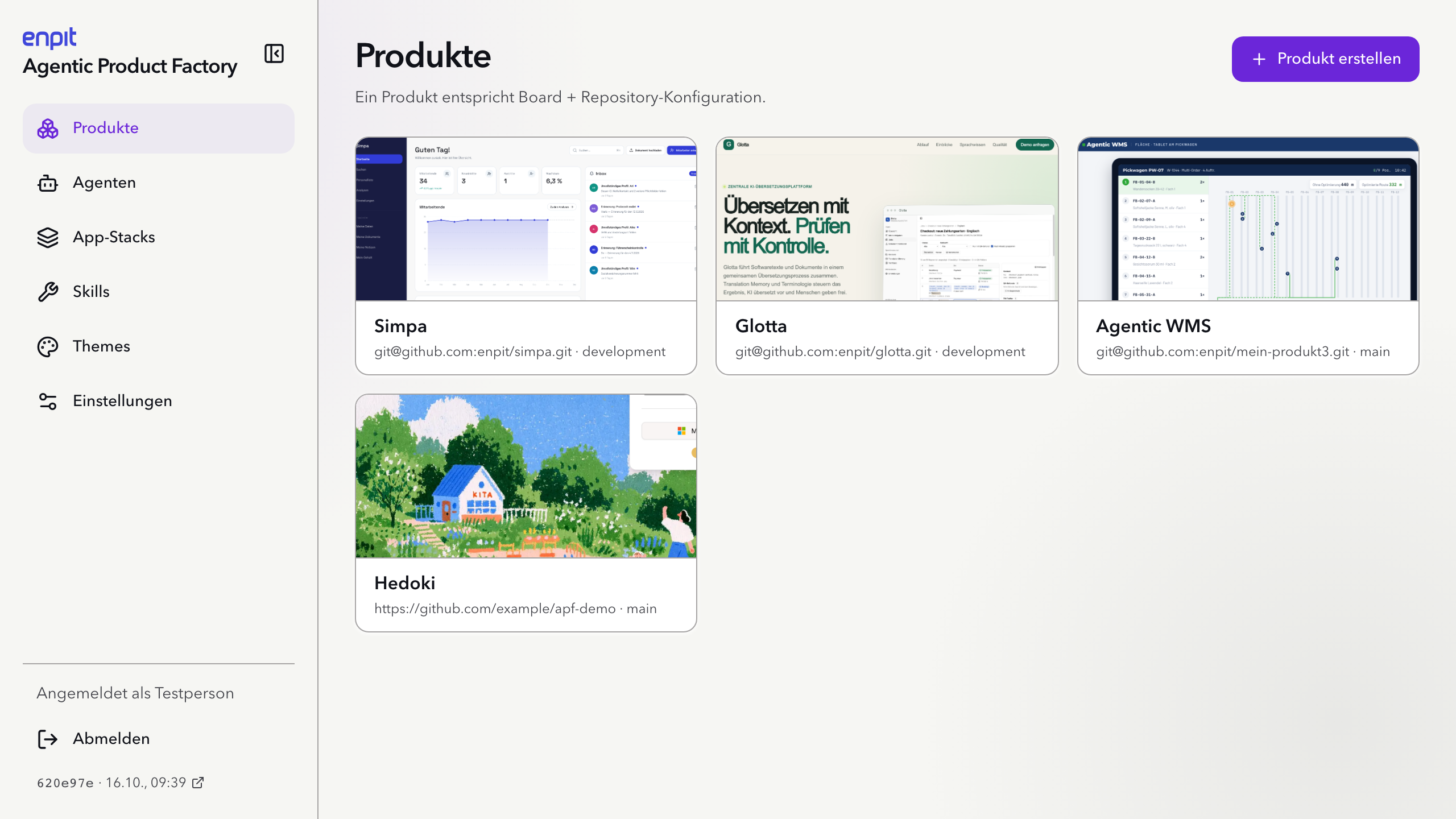Click the Skills wrench icon
Image resolution: width=1456 pixels, height=819 pixels.
(x=48, y=292)
